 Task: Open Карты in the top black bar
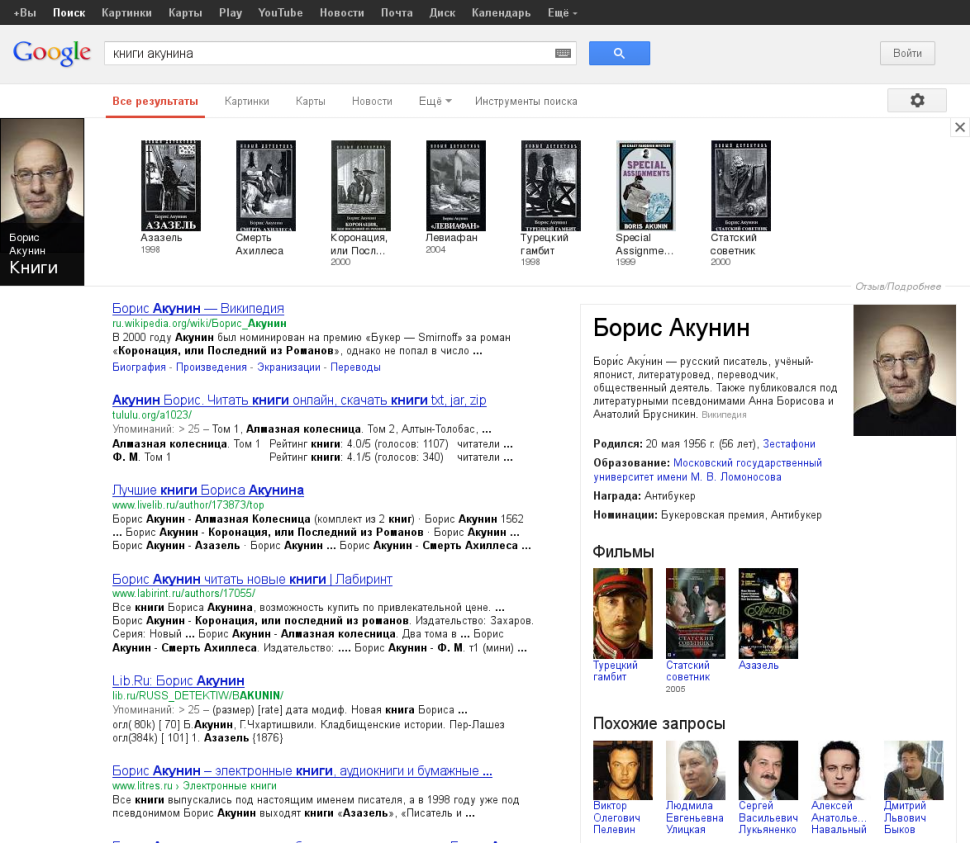point(186,12)
